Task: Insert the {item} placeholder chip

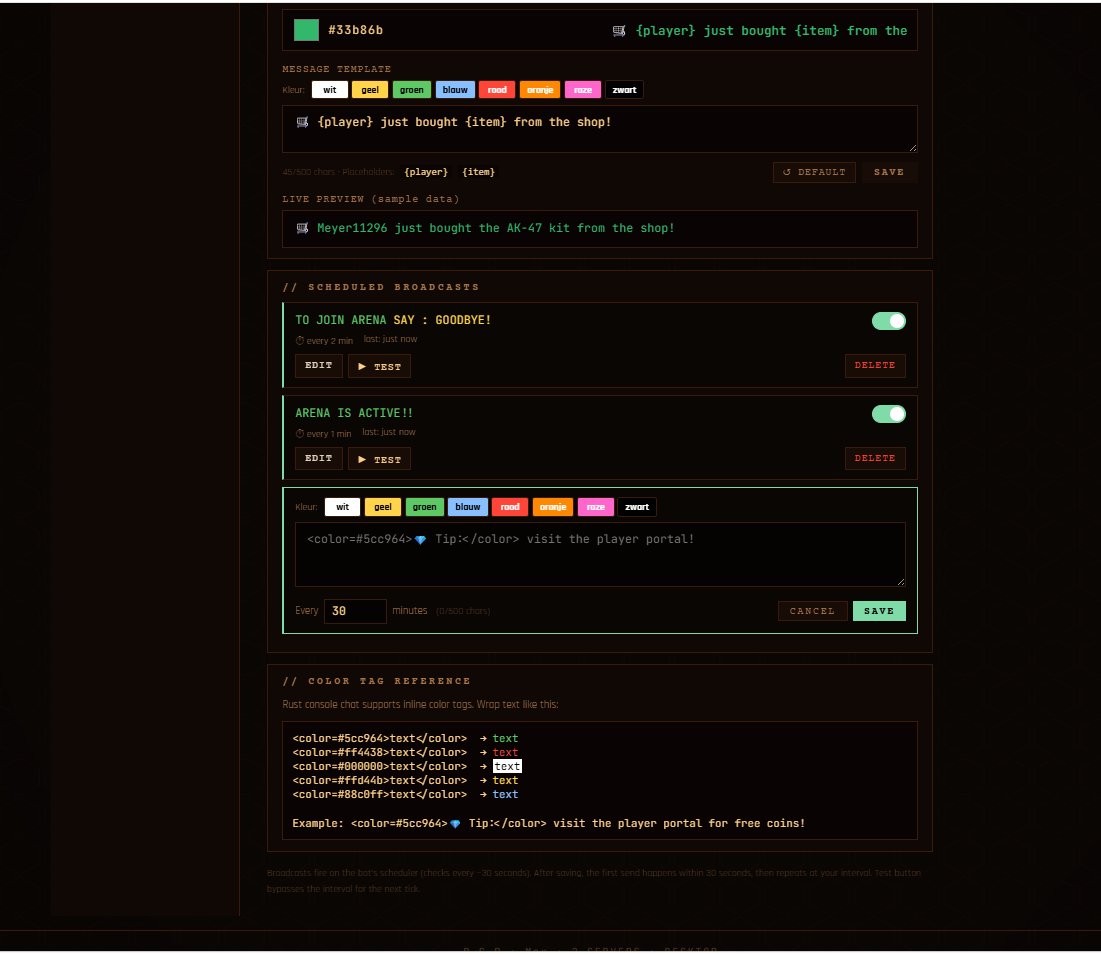Action: click(478, 172)
